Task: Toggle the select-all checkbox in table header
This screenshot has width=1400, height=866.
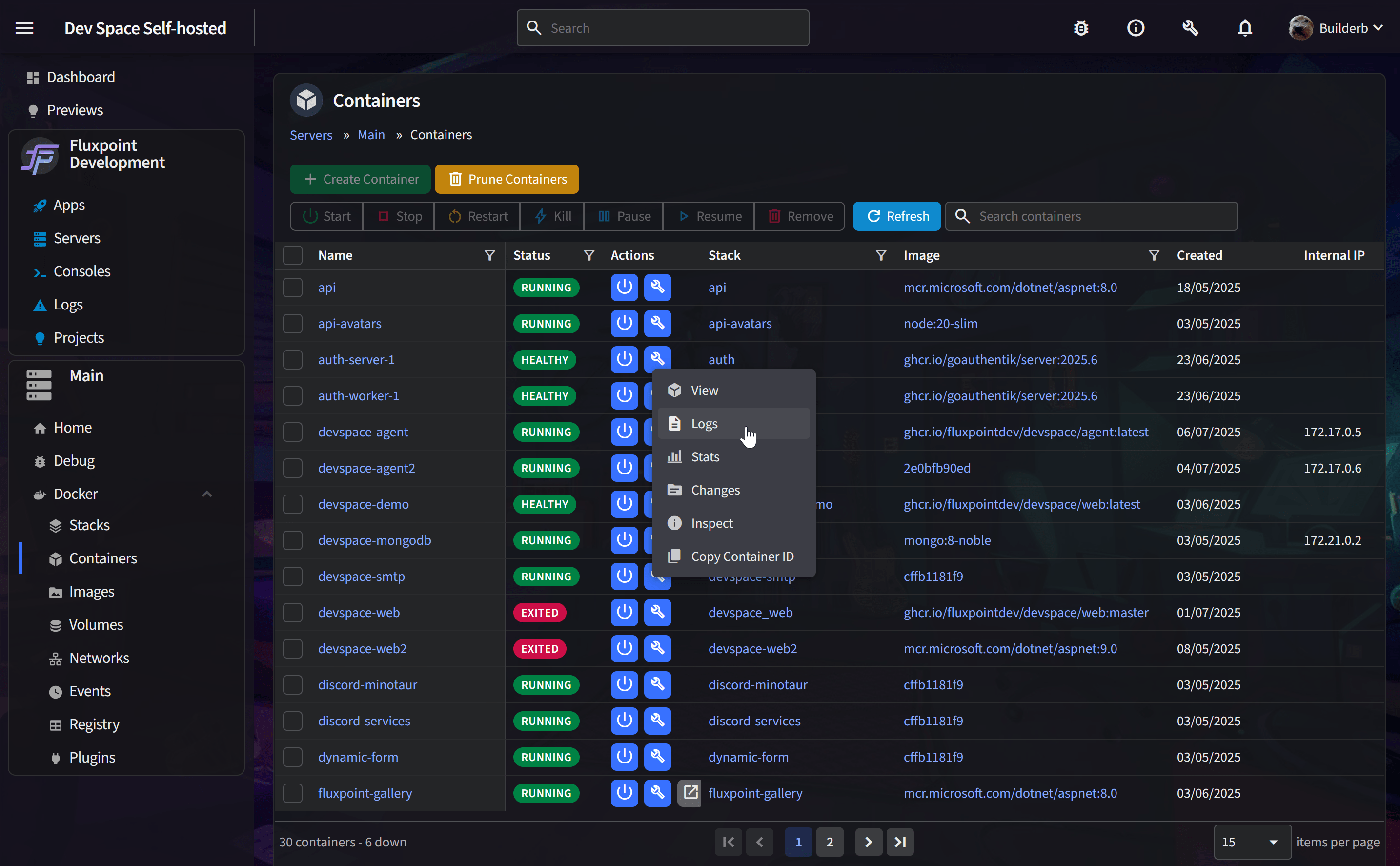Action: tap(292, 255)
